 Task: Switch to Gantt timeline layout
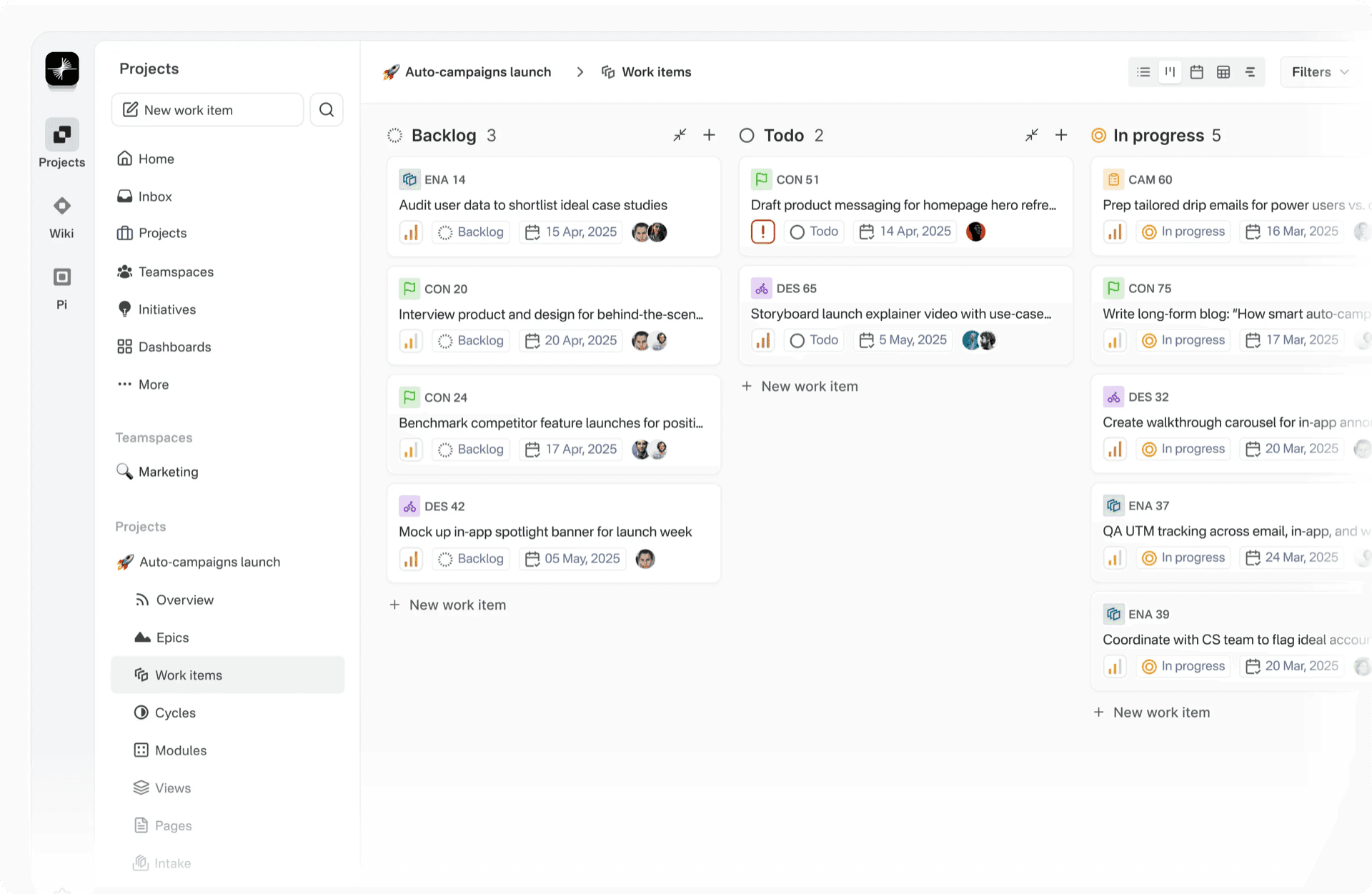point(1250,72)
